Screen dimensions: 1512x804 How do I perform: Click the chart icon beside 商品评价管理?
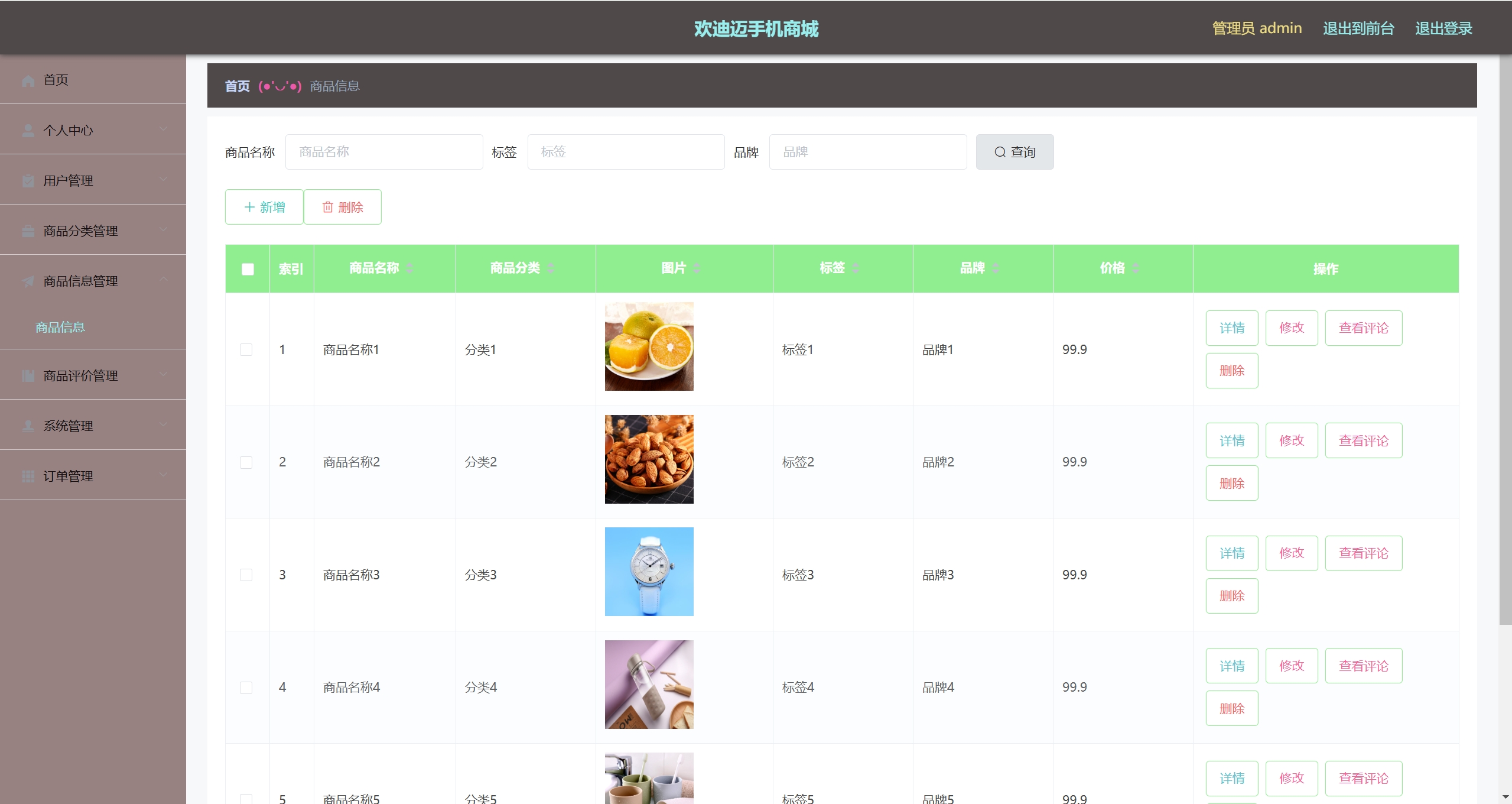click(28, 376)
